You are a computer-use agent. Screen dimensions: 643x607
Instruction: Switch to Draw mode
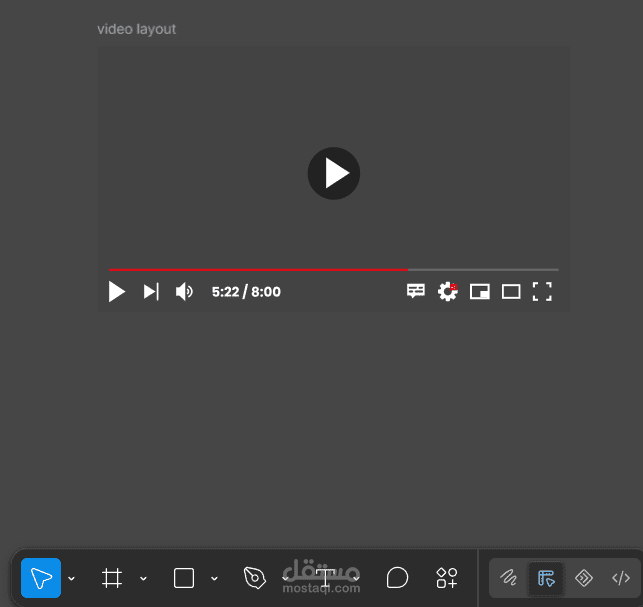coord(508,578)
